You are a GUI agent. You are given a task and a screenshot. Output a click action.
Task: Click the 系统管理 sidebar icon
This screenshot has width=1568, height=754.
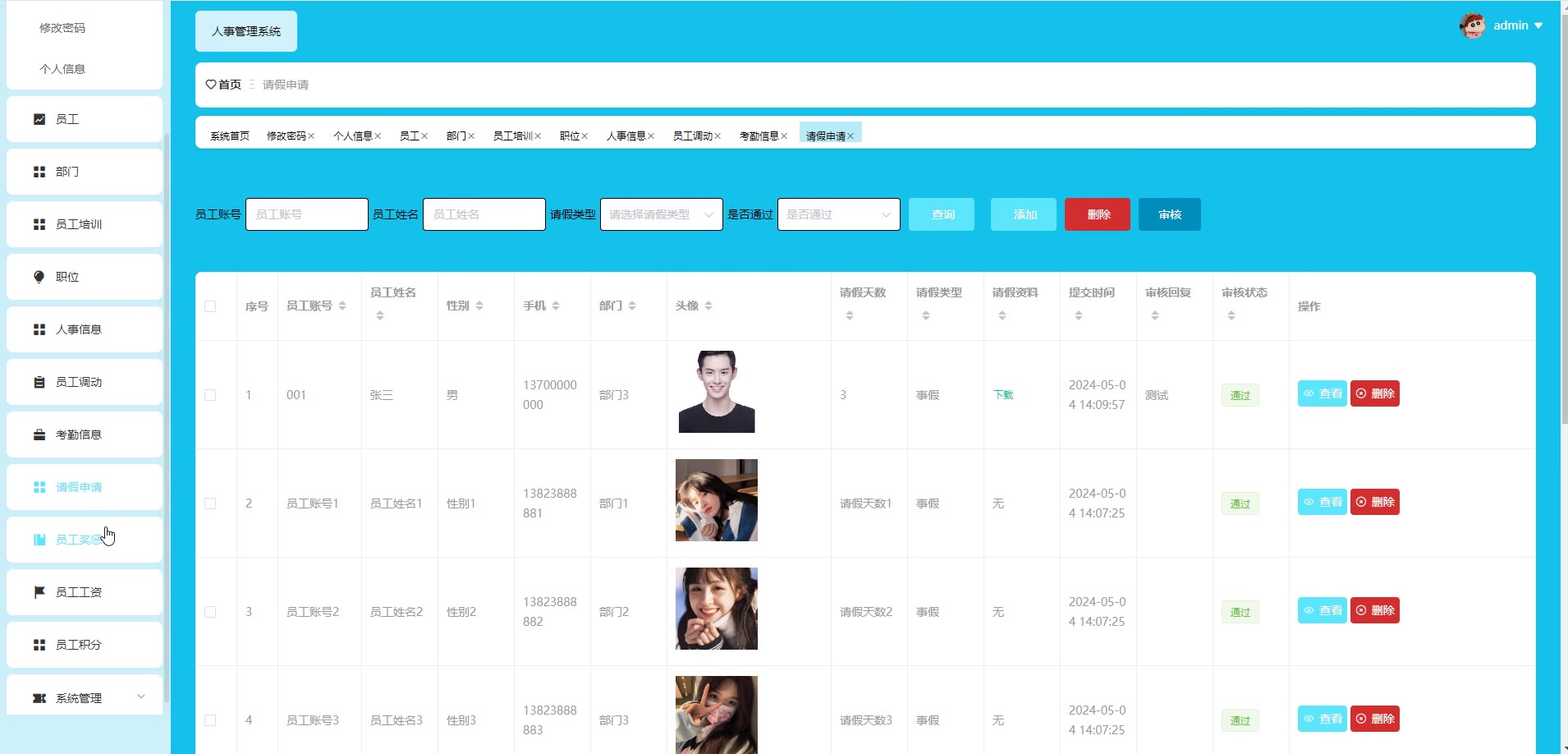(x=39, y=698)
